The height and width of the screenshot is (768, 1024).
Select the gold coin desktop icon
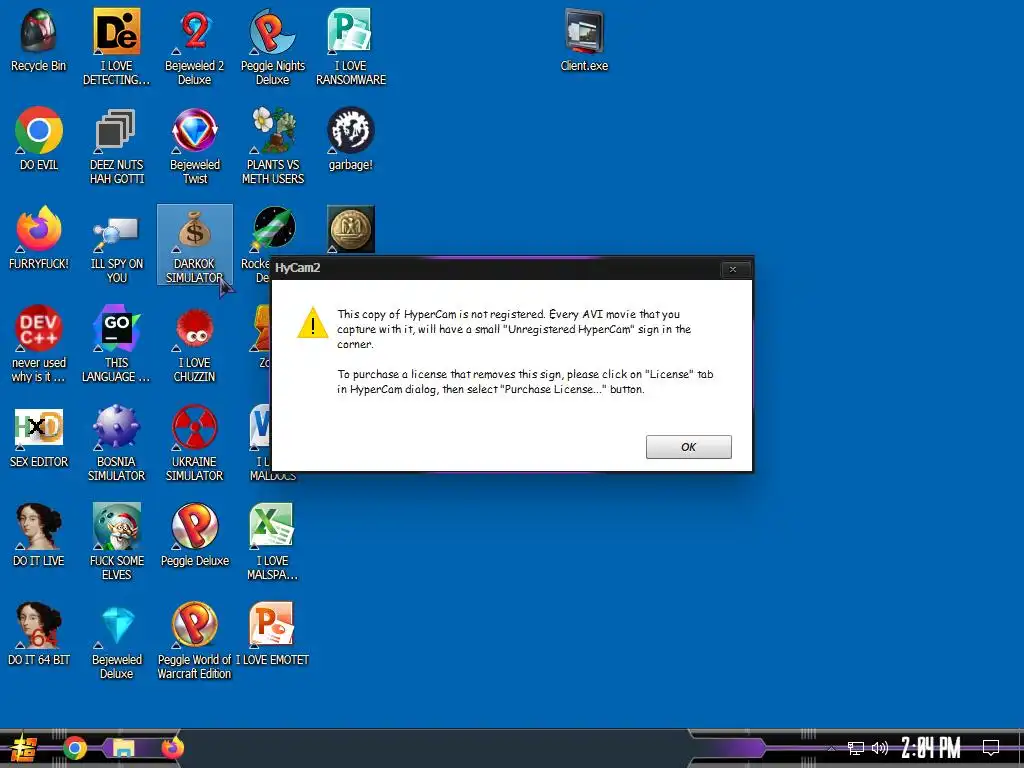(351, 229)
